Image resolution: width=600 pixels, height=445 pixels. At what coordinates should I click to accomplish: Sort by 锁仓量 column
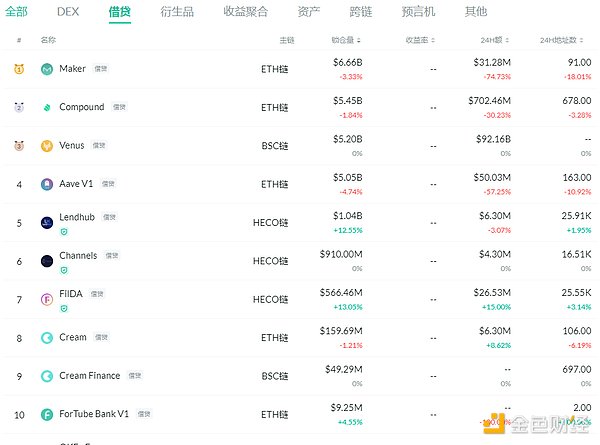pos(346,40)
